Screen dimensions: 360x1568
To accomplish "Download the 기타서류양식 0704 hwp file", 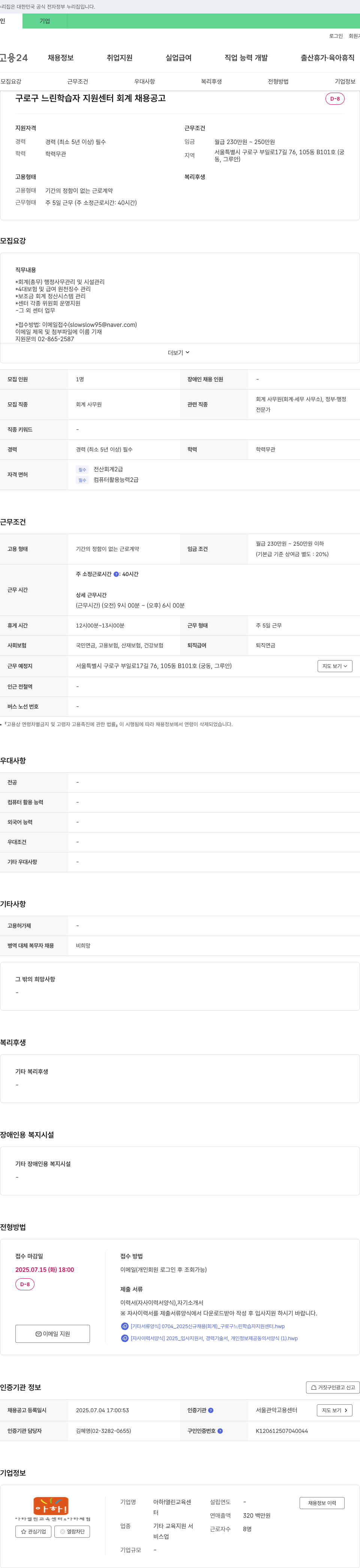I will pyautogui.click(x=207, y=1326).
